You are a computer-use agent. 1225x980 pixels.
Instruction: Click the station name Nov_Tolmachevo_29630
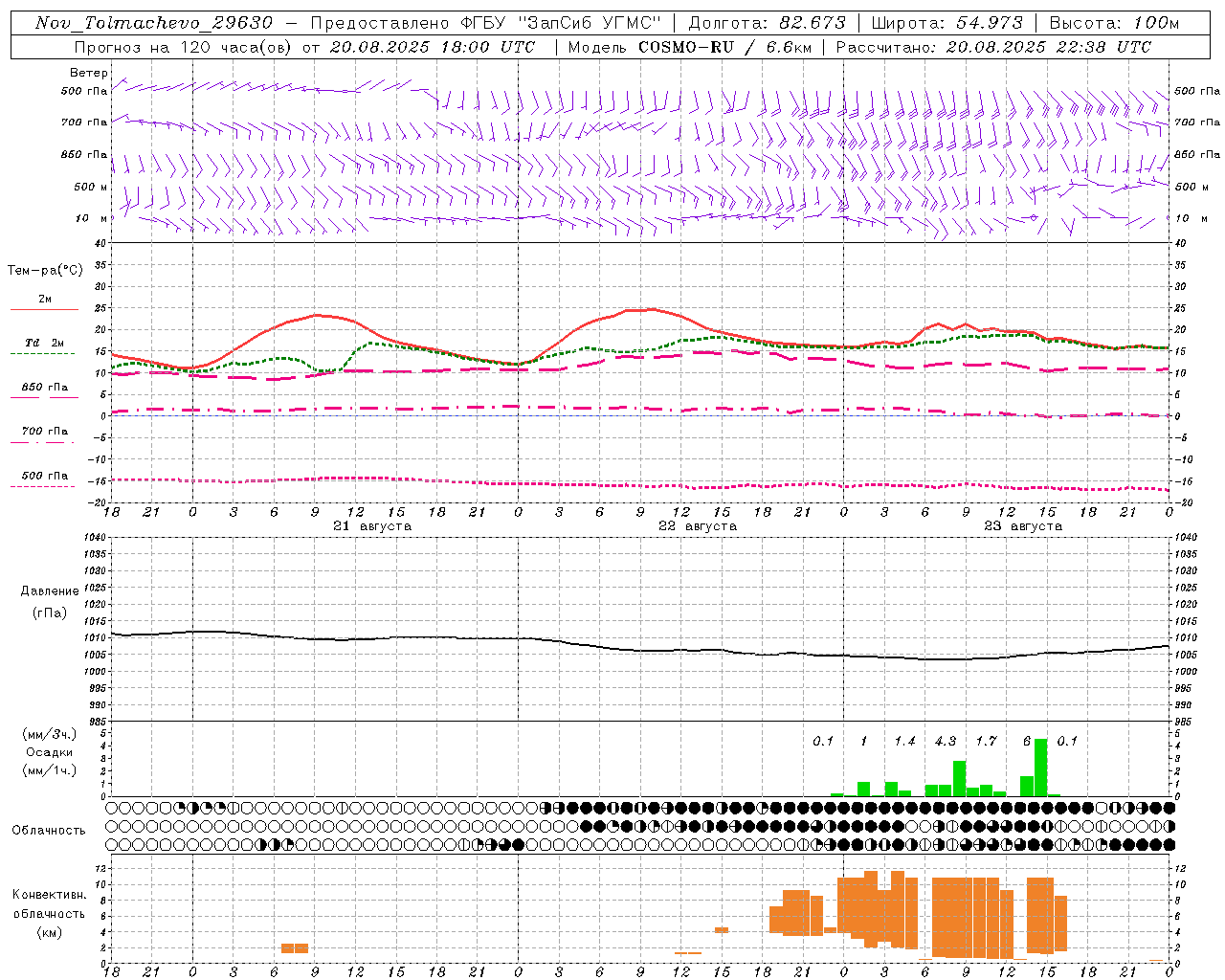click(153, 23)
